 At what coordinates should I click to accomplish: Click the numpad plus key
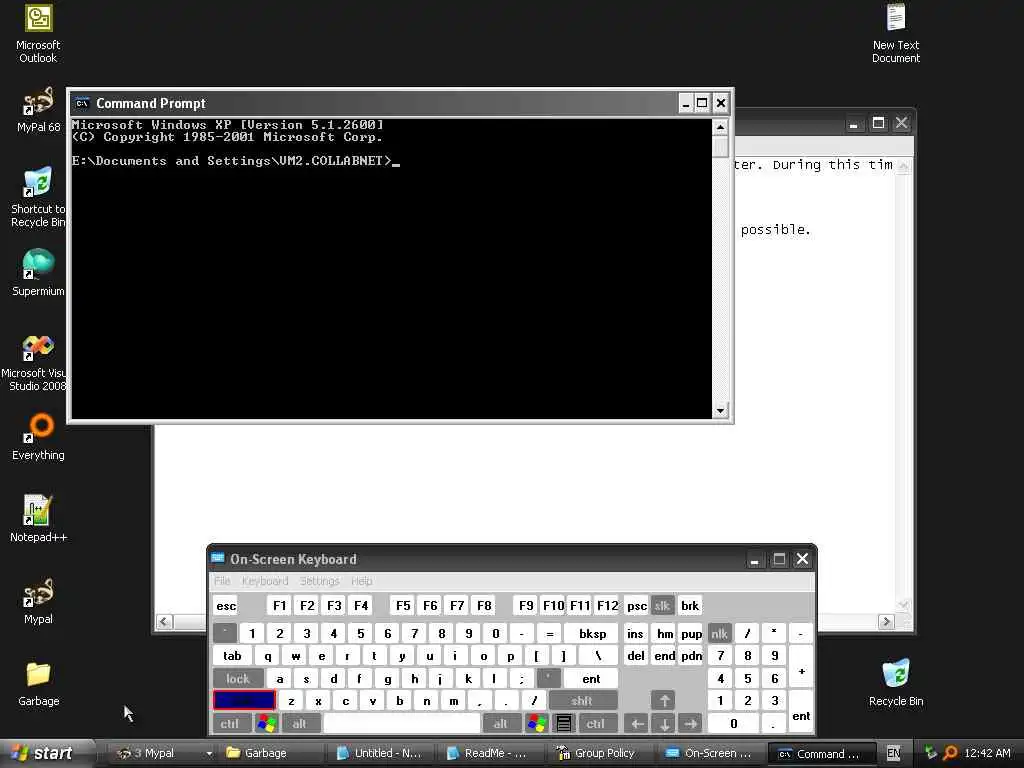801,667
